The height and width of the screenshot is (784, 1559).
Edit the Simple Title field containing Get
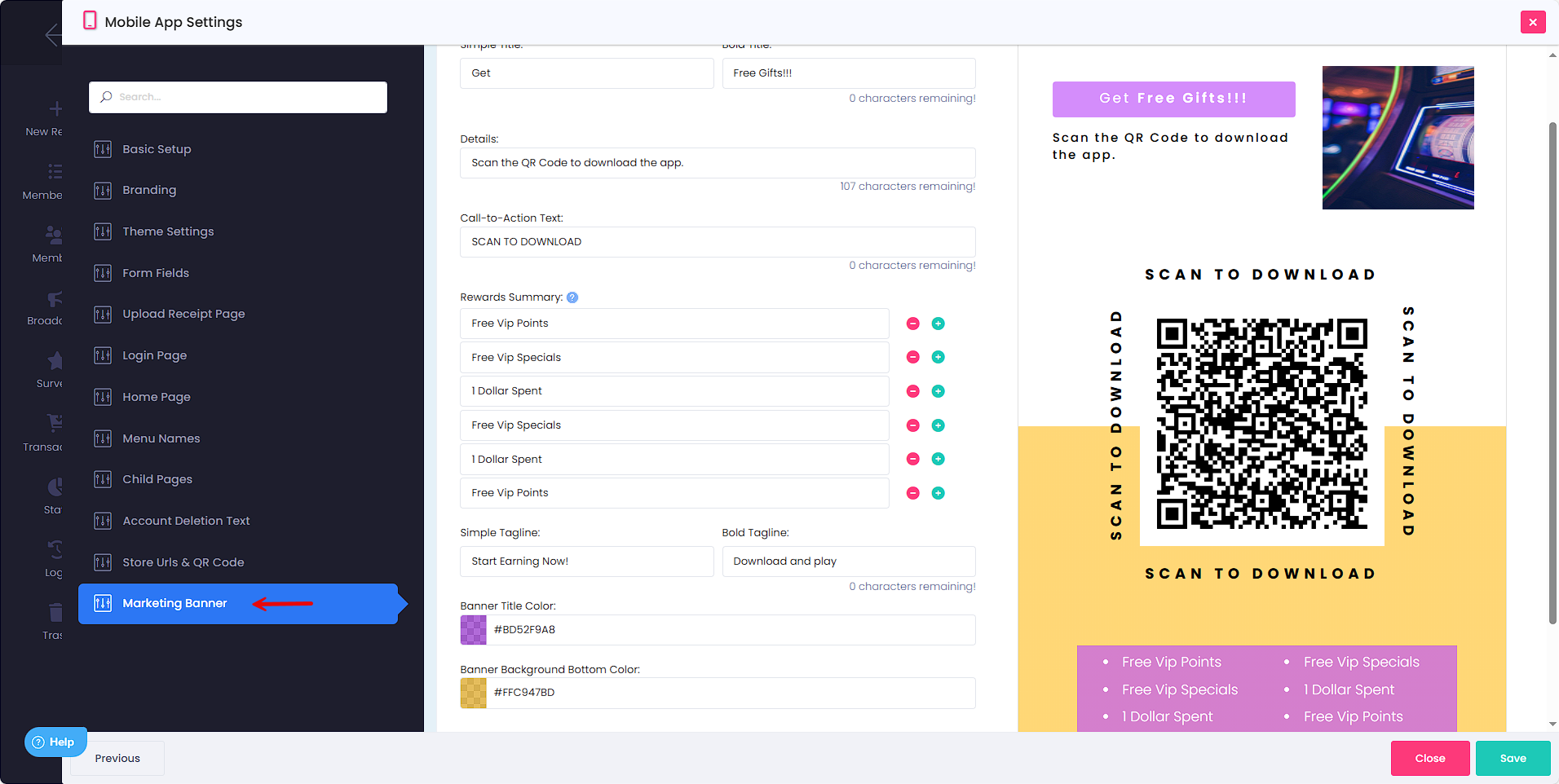tap(587, 73)
